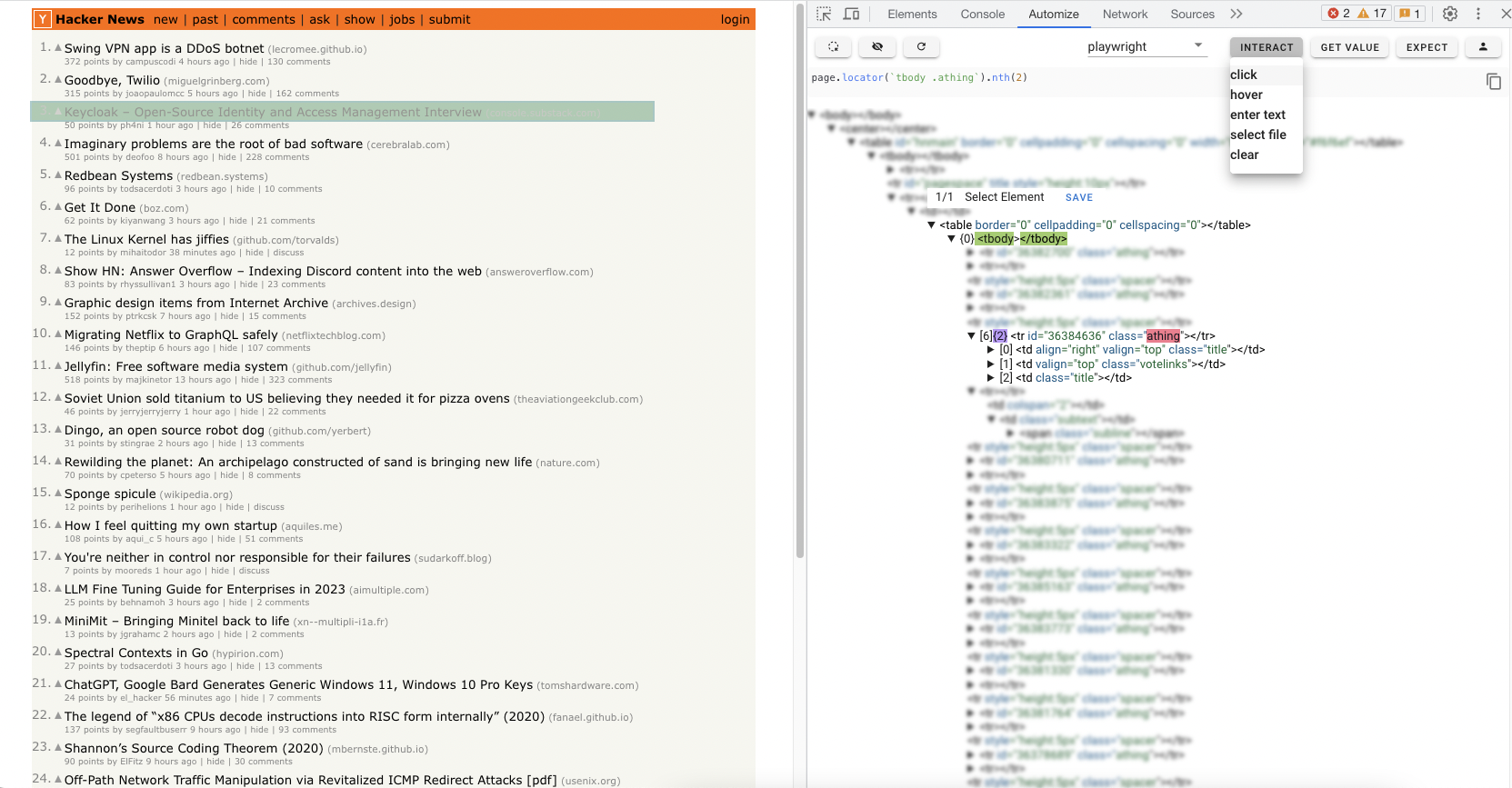Click SAVE next to Select Element
The width and height of the screenshot is (1512, 788).
tap(1079, 197)
